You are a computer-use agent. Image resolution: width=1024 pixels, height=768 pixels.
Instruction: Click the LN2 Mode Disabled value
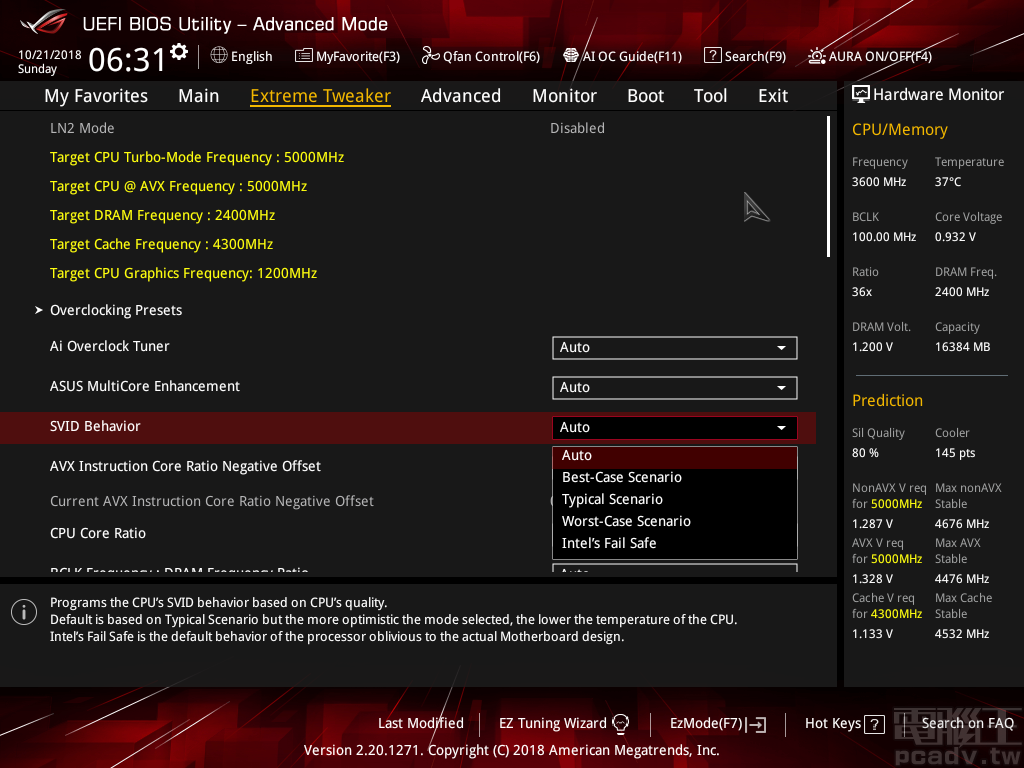tap(577, 128)
